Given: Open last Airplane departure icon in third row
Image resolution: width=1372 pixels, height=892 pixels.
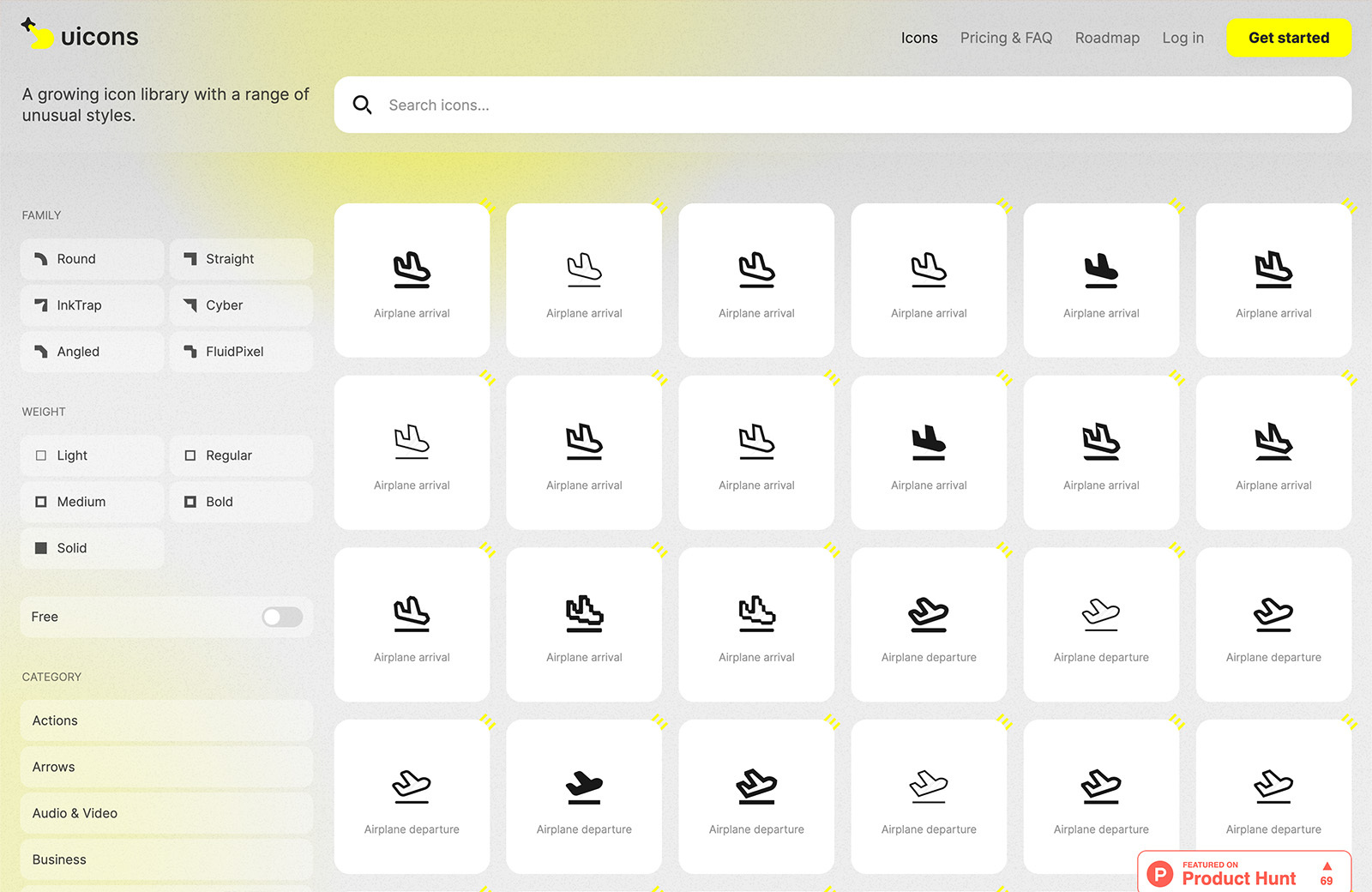Looking at the screenshot, I should (x=1273, y=624).
